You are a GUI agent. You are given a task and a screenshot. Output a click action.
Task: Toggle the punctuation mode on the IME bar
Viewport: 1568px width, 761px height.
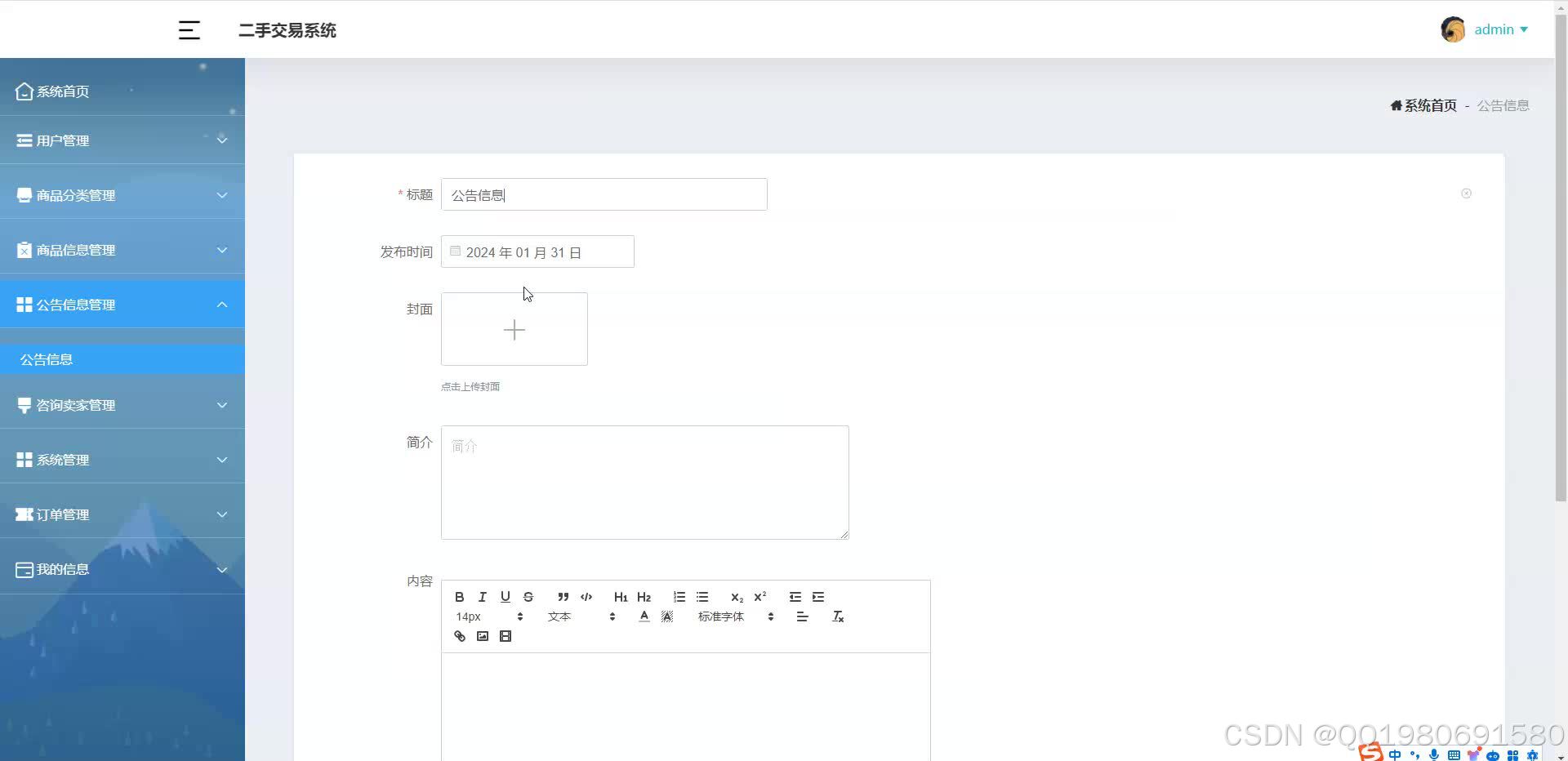tap(1414, 755)
